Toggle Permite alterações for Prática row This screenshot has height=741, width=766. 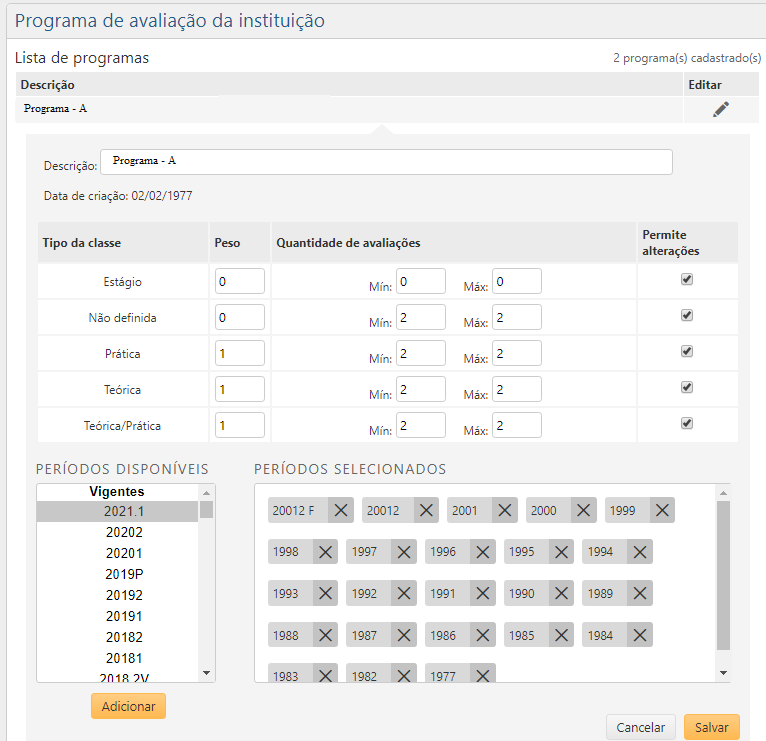click(x=687, y=352)
